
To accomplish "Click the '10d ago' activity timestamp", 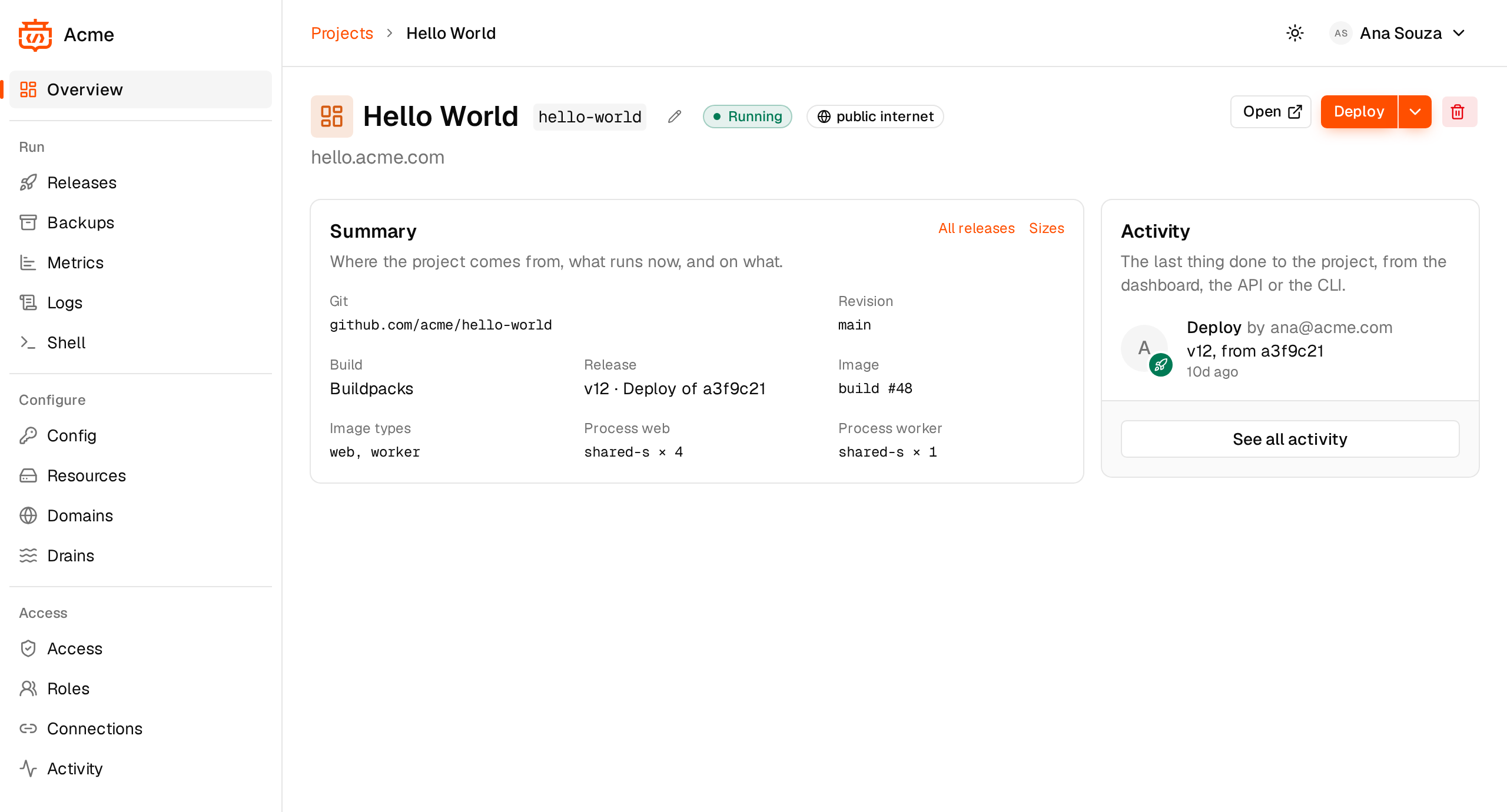I will (x=1212, y=372).
